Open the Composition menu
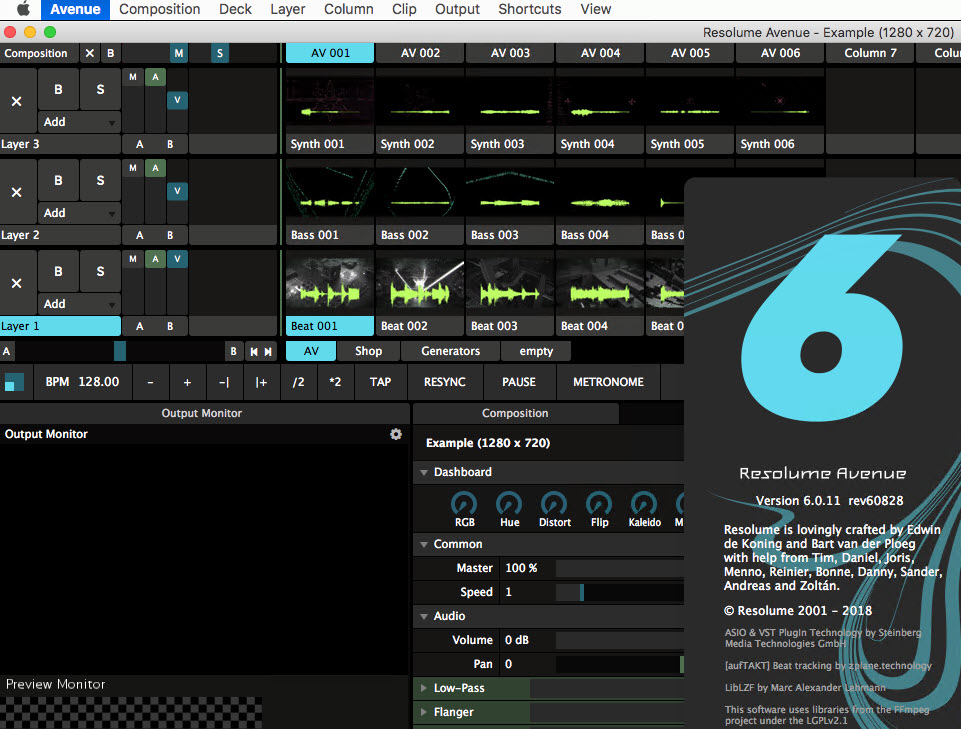The image size is (961, 729). (159, 9)
